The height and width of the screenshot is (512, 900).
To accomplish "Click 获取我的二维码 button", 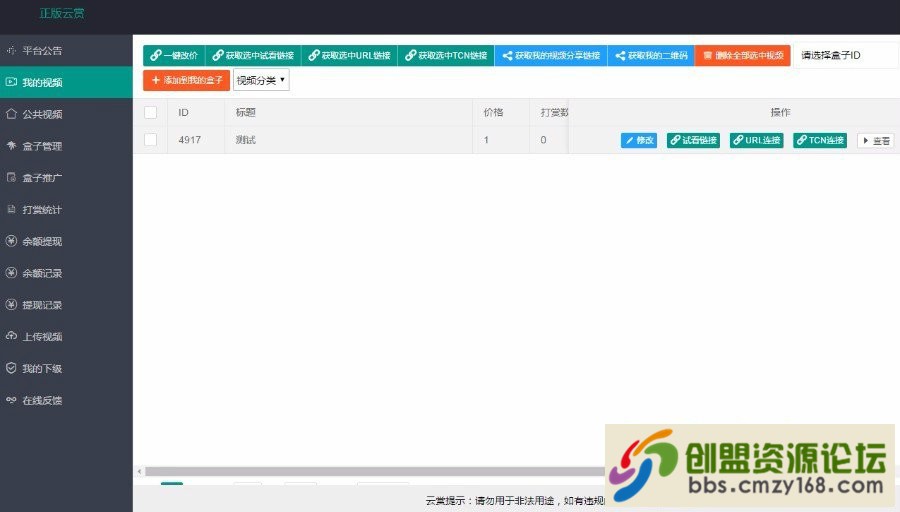I will point(651,55).
